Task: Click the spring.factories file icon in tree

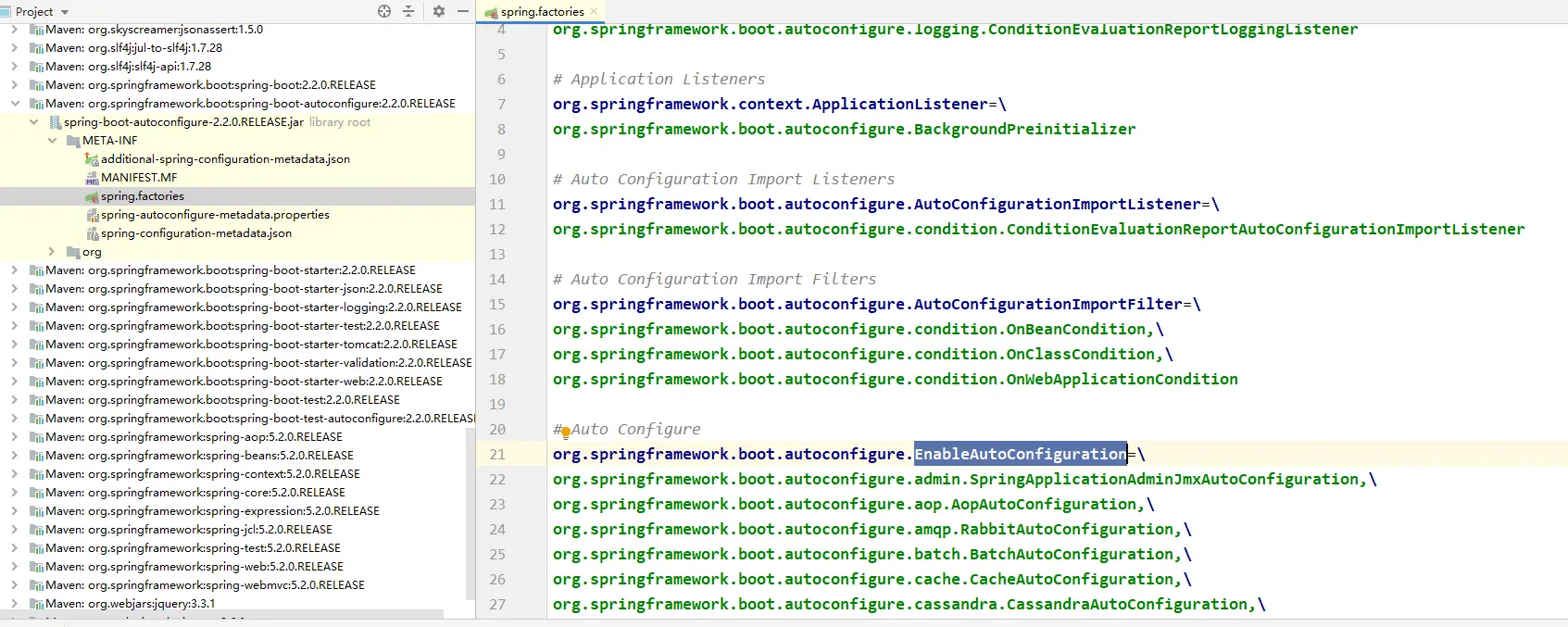Action: (x=92, y=196)
